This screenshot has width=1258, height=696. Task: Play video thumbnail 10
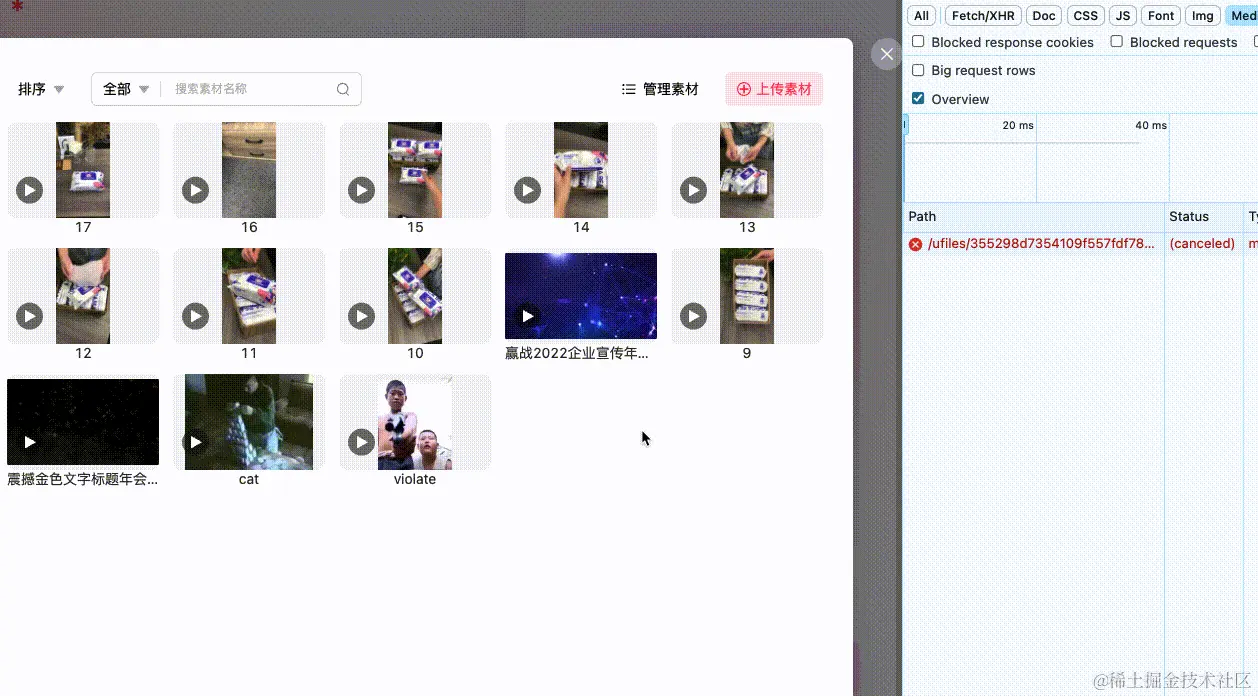362,316
